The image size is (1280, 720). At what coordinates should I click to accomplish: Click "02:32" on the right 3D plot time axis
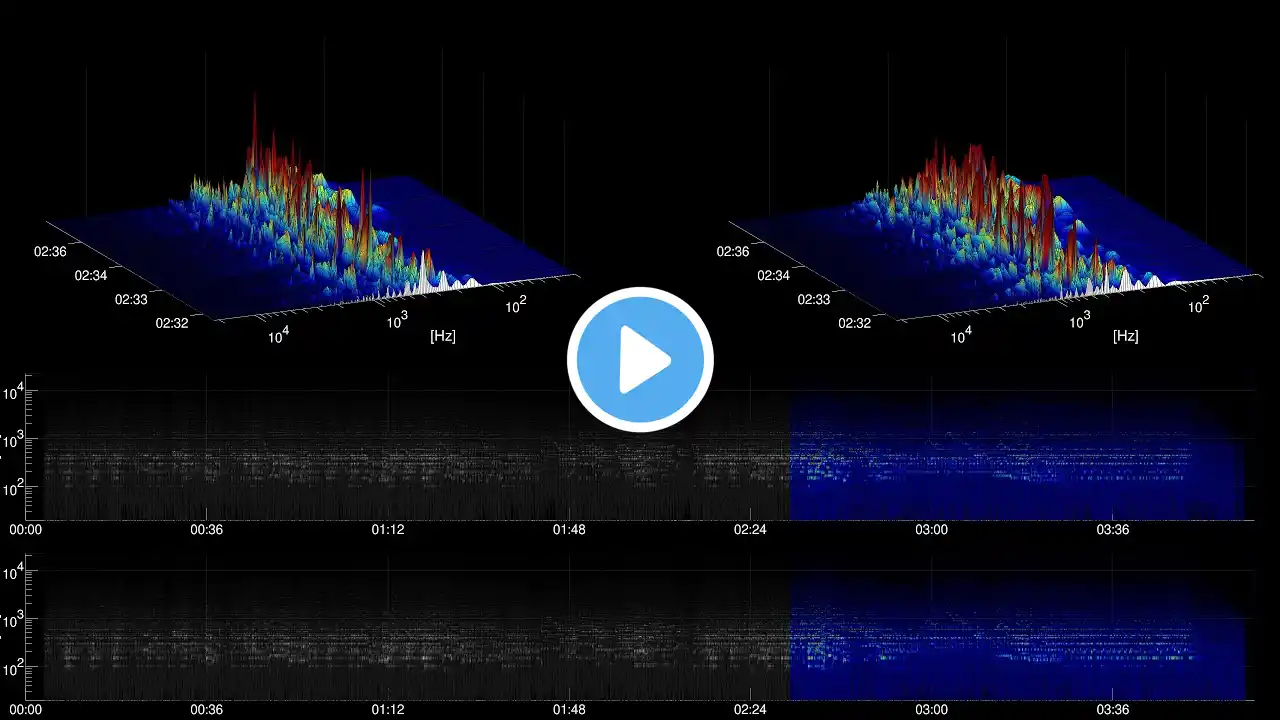[855, 323]
